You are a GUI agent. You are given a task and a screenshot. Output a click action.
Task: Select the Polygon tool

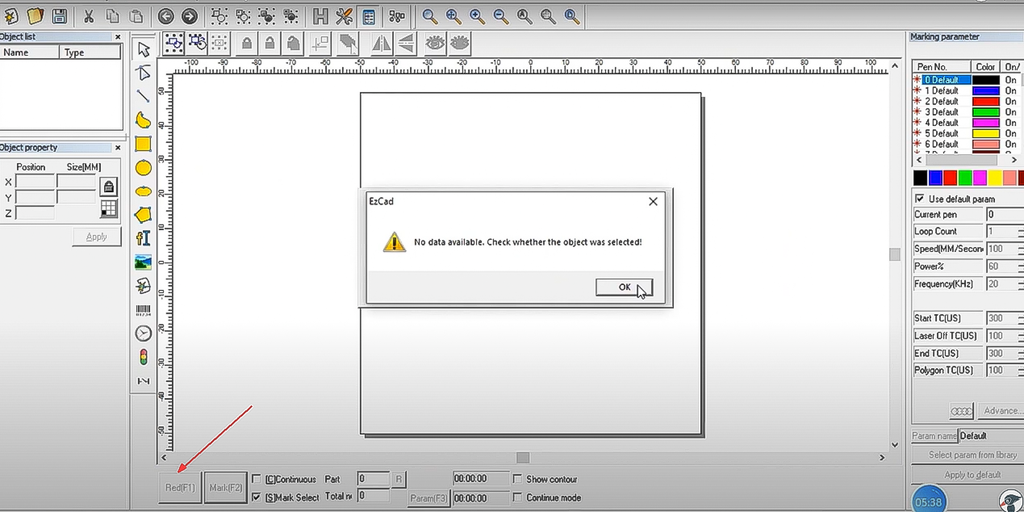(x=144, y=215)
